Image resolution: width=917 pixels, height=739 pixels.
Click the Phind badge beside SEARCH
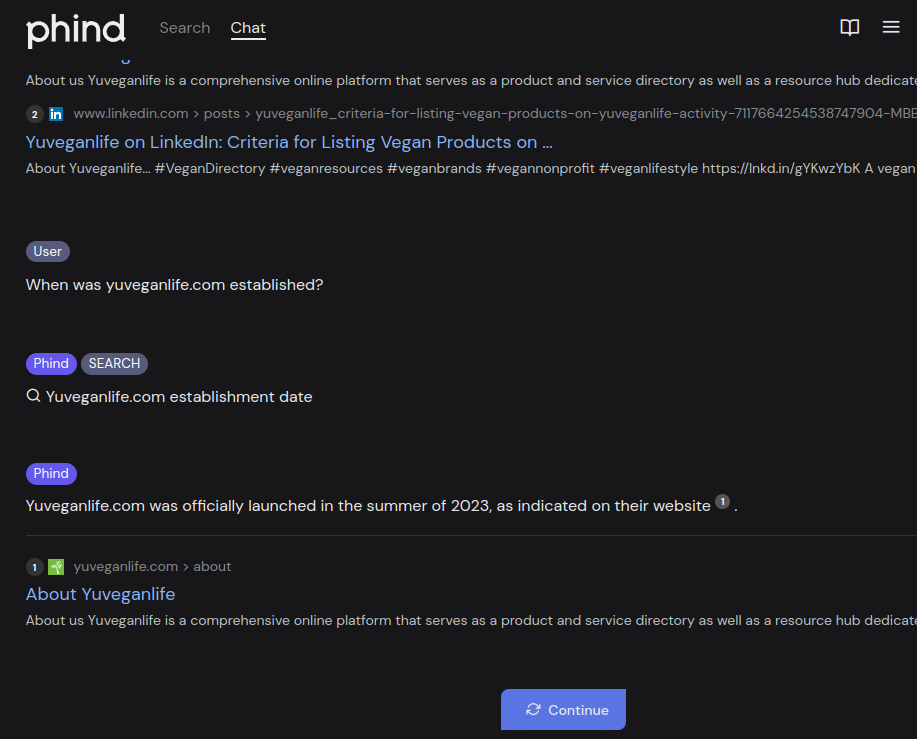[x=51, y=364]
